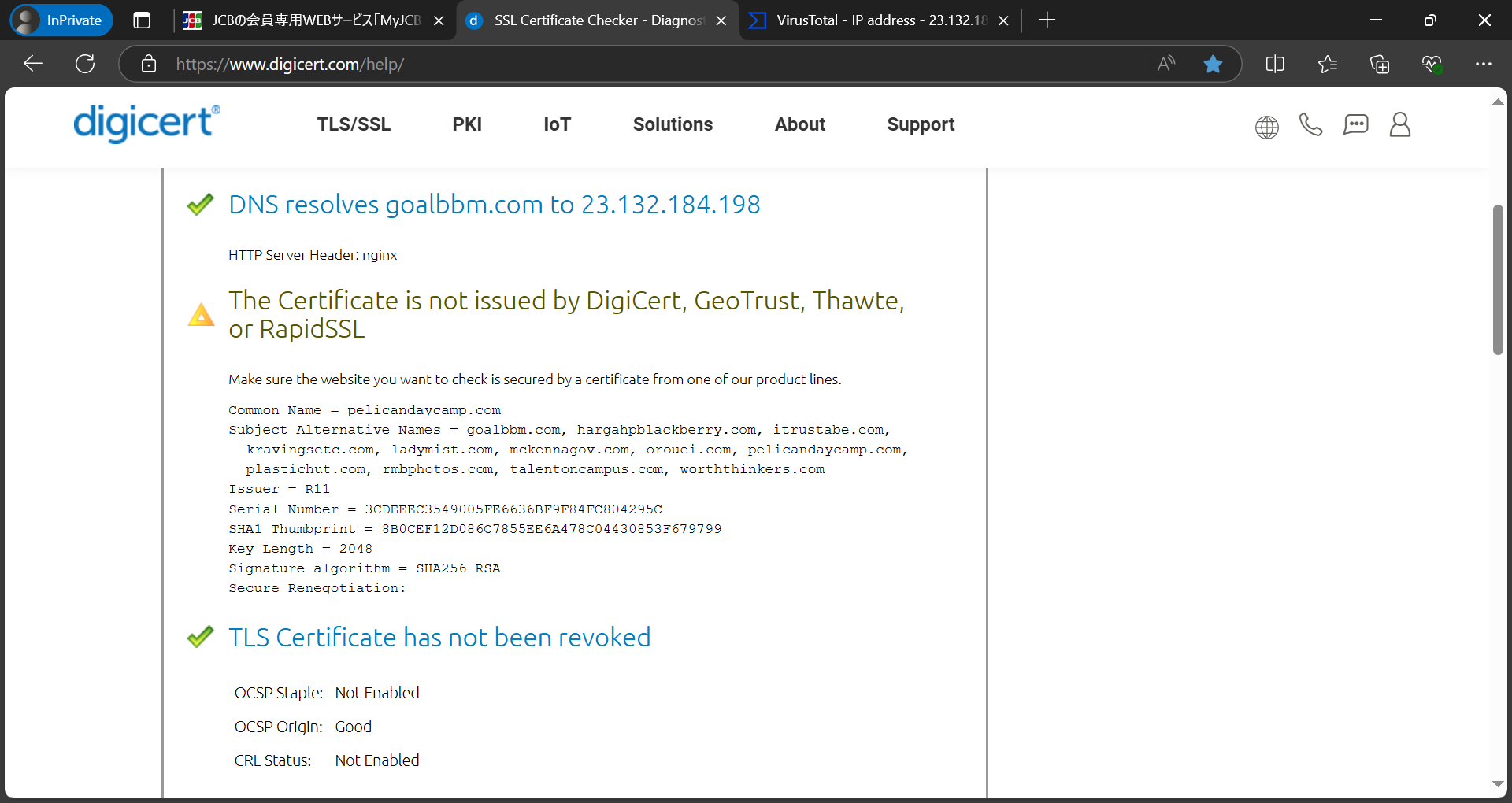
Task: Click the OCSP Staple Not Enabled value
Action: click(377, 693)
